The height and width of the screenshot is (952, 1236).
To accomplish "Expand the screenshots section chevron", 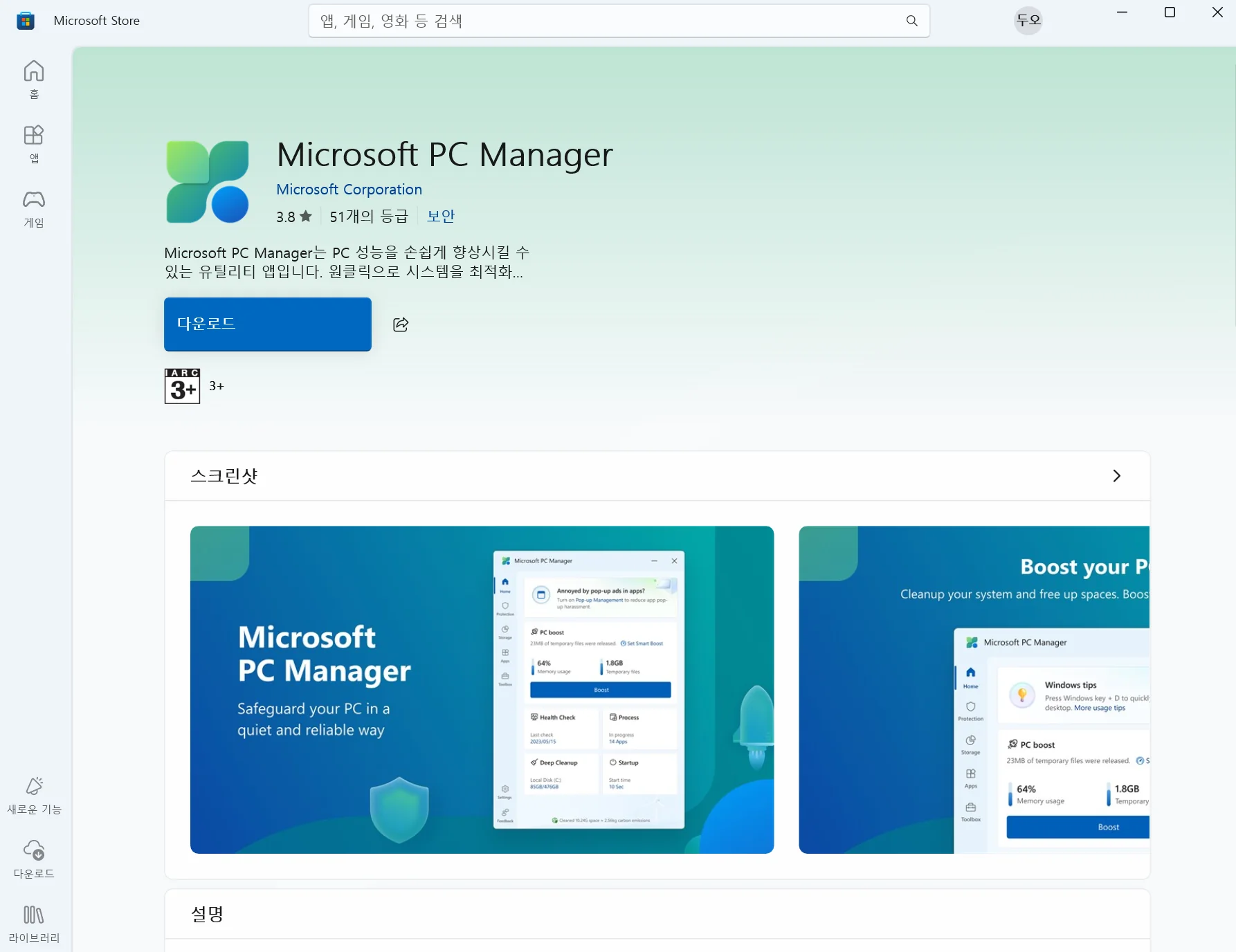I will tap(1116, 476).
